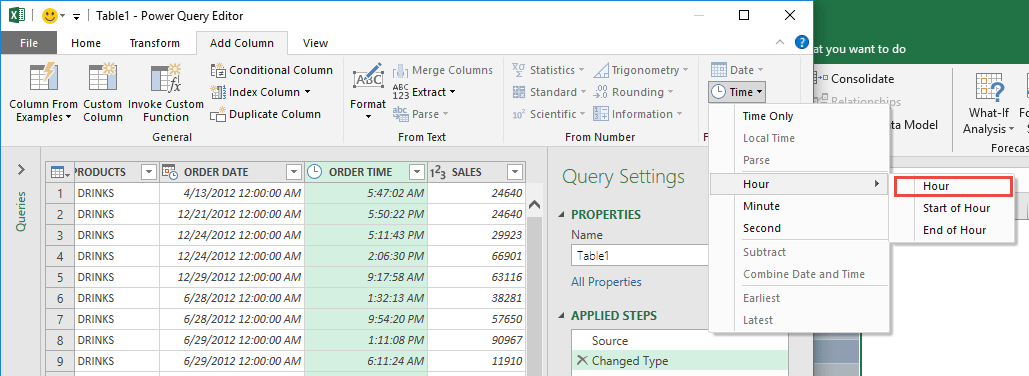Click the help question mark icon
The width and height of the screenshot is (1029, 376).
(x=801, y=43)
